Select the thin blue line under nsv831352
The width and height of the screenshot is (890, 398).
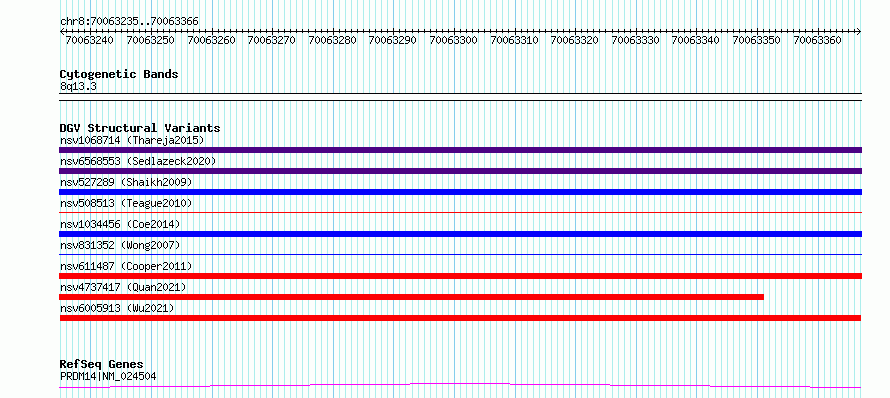click(460, 255)
